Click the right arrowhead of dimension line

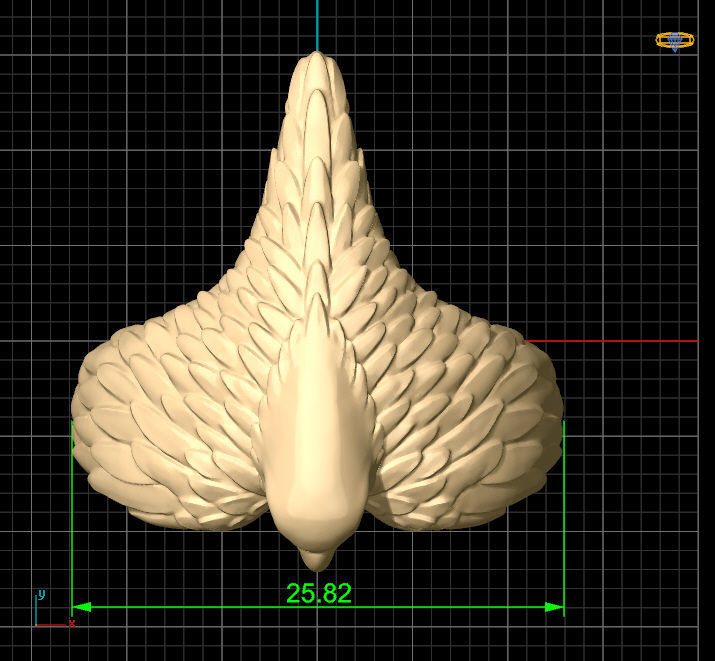click(554, 607)
